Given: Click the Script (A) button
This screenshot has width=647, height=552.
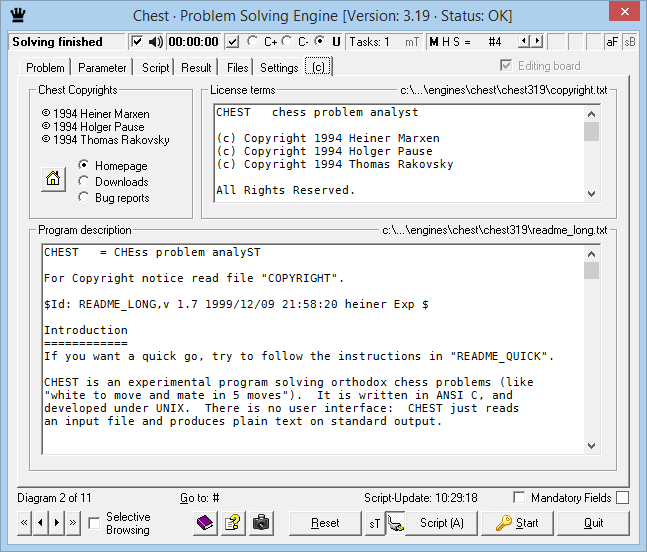Looking at the screenshot, I should click(x=442, y=523).
